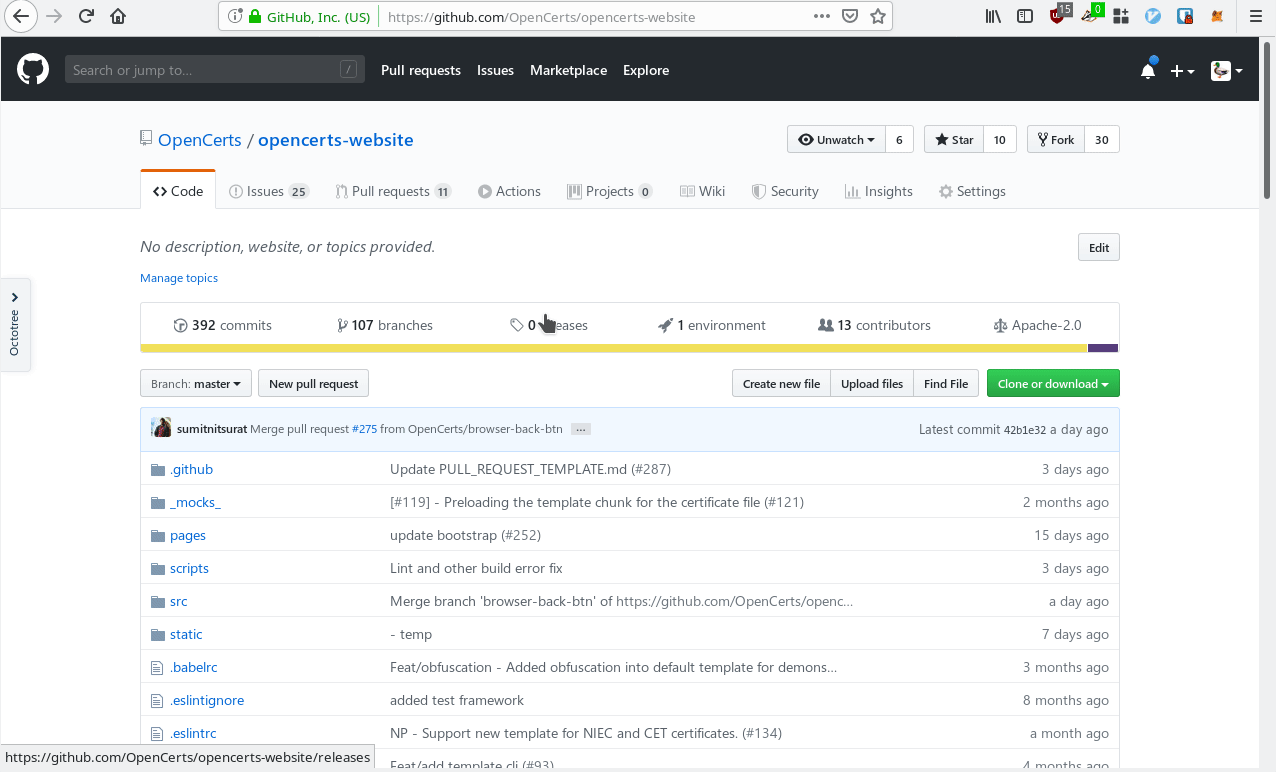The height and width of the screenshot is (772, 1276).
Task: Click the yellow language statistics bar
Action: pos(600,347)
